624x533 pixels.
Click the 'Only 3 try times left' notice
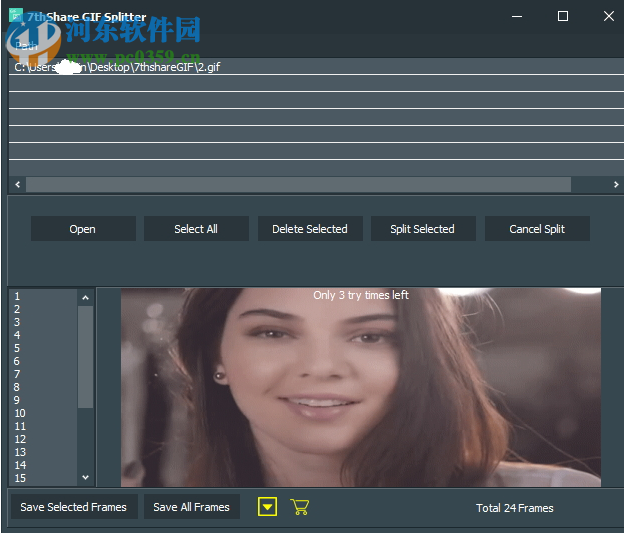pos(361,295)
